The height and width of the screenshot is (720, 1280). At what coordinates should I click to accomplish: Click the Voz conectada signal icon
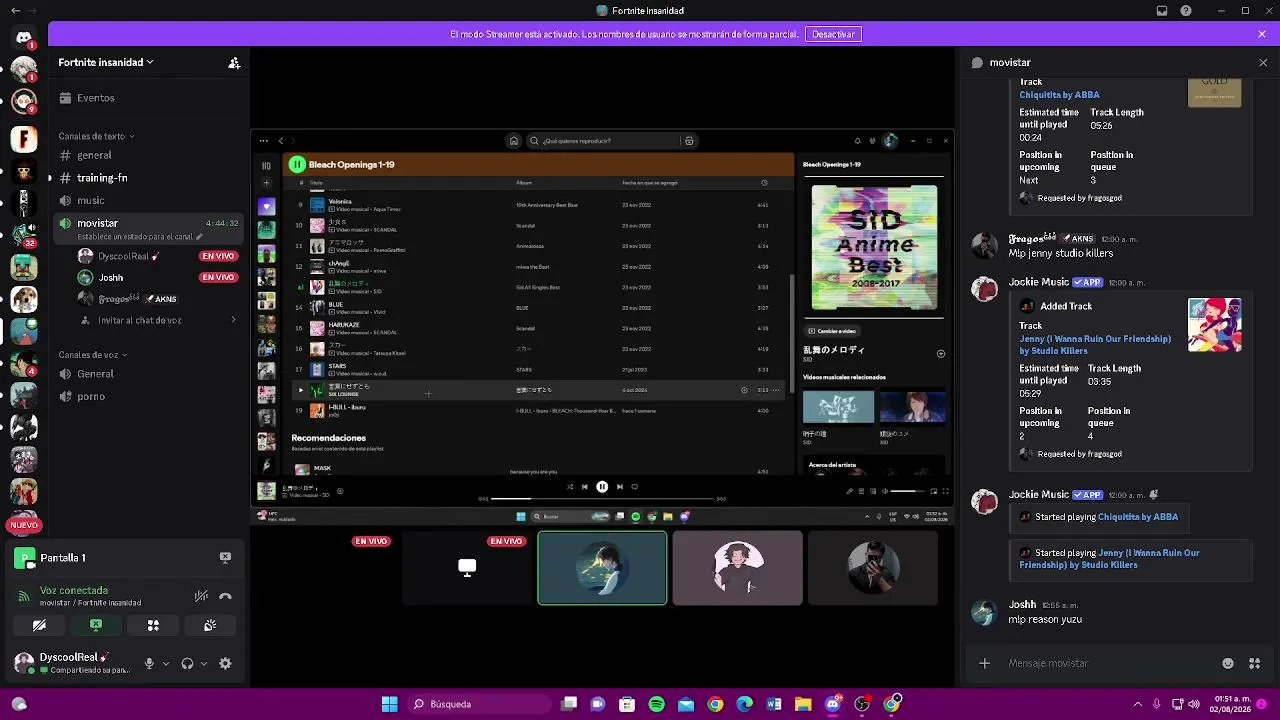pos(24,596)
